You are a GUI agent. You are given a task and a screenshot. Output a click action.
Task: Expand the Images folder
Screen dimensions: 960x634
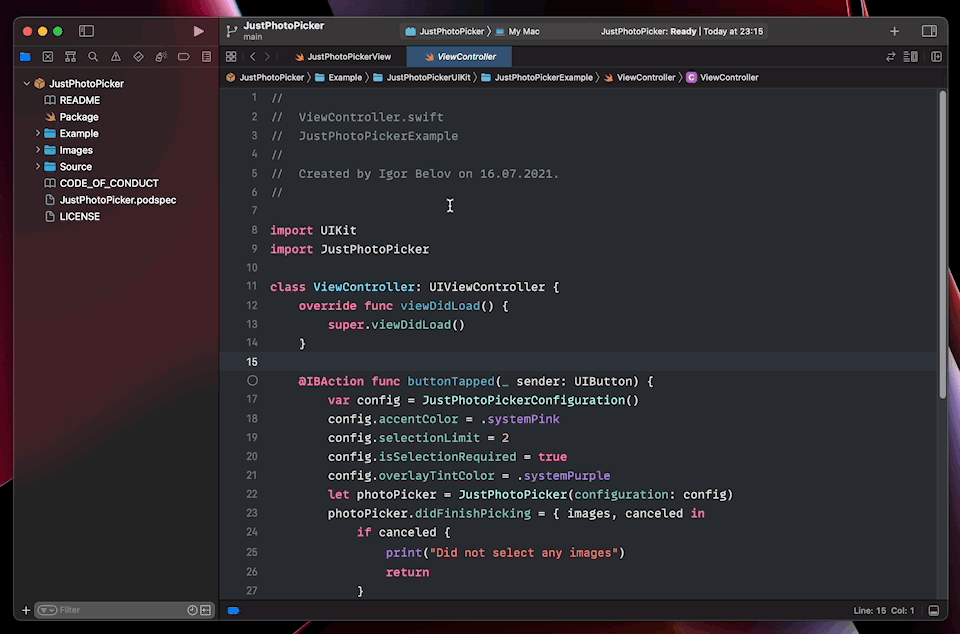click(x=37, y=150)
